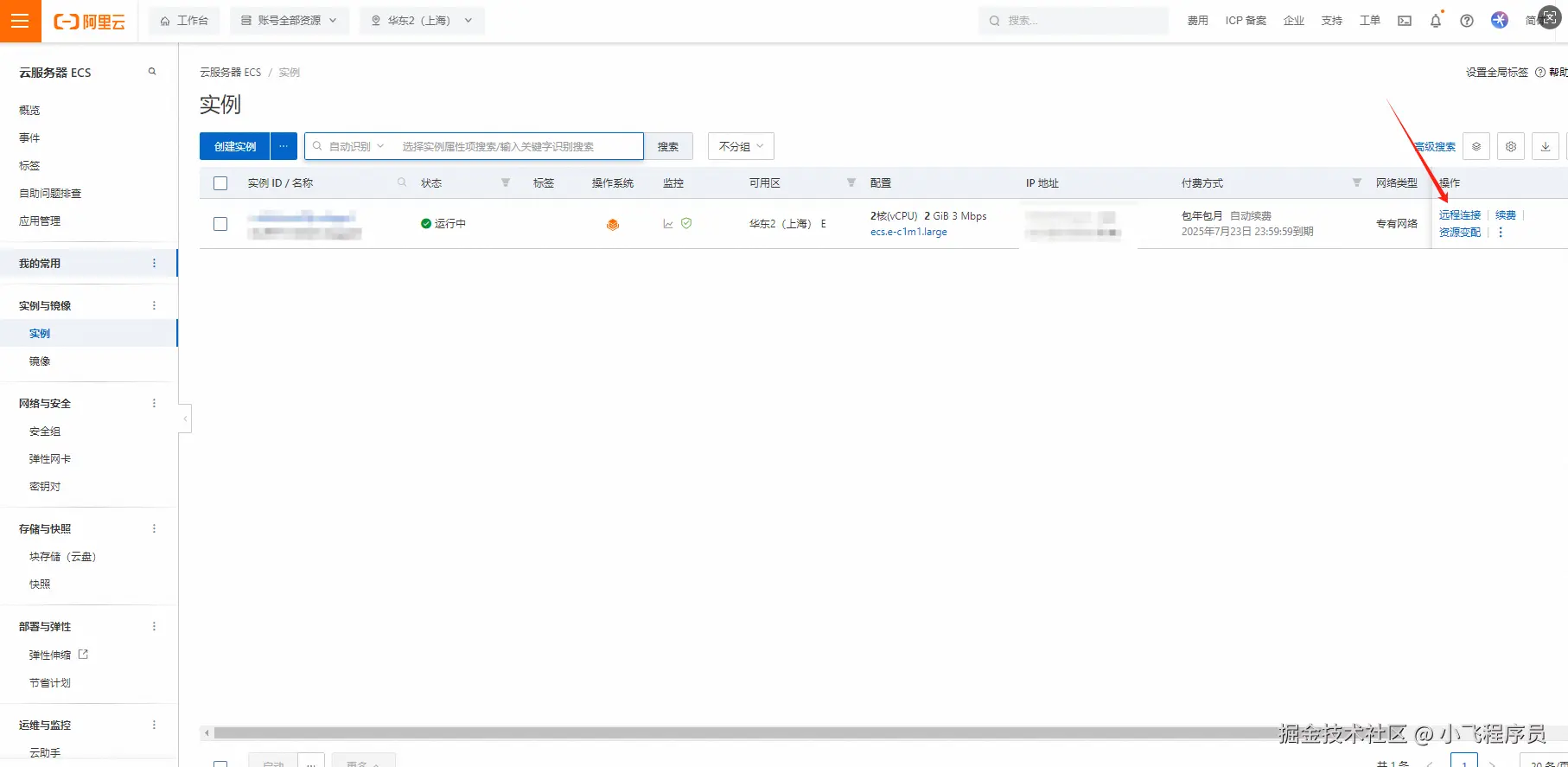Click the top global search box
The height and width of the screenshot is (767, 1568).
[1074, 21]
